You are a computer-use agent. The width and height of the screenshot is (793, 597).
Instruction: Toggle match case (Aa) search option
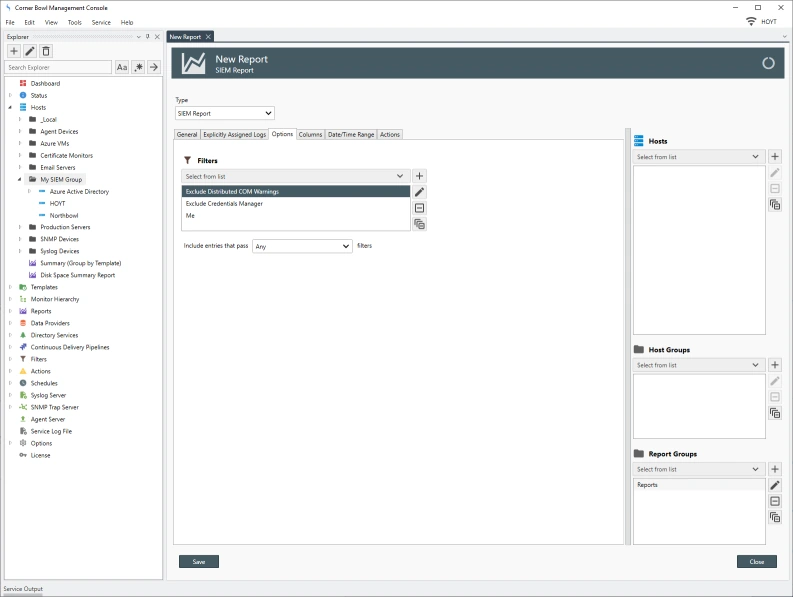[122, 67]
